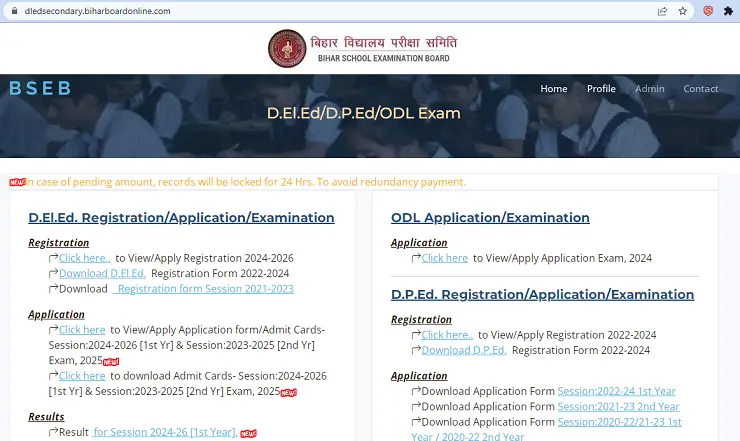Open Session:2022-24 1st Year application form
The height and width of the screenshot is (441, 740).
point(616,391)
